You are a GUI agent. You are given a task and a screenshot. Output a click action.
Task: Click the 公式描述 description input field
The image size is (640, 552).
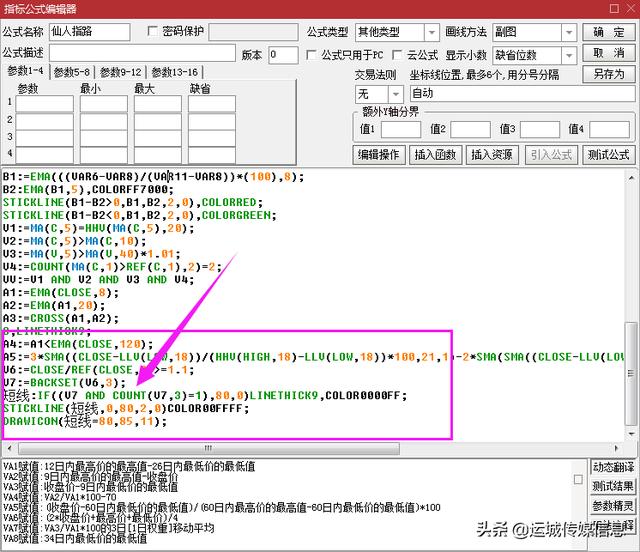tap(142, 53)
